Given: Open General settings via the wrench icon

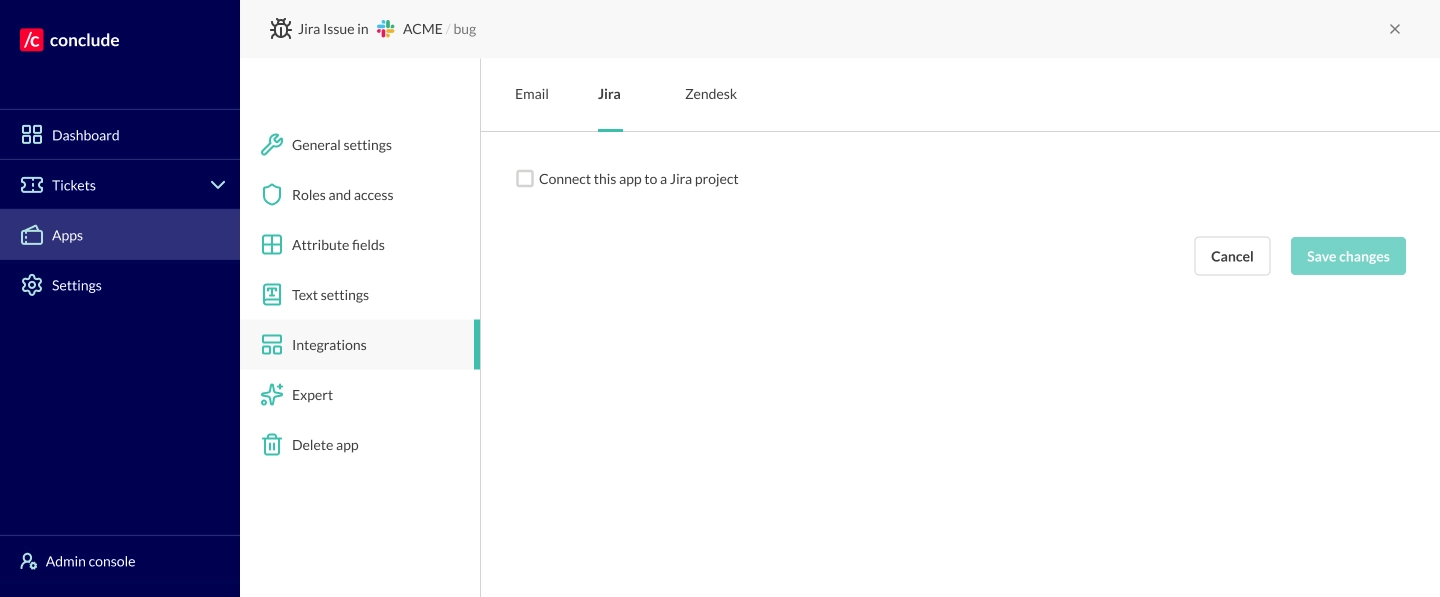Looking at the screenshot, I should click(x=272, y=145).
